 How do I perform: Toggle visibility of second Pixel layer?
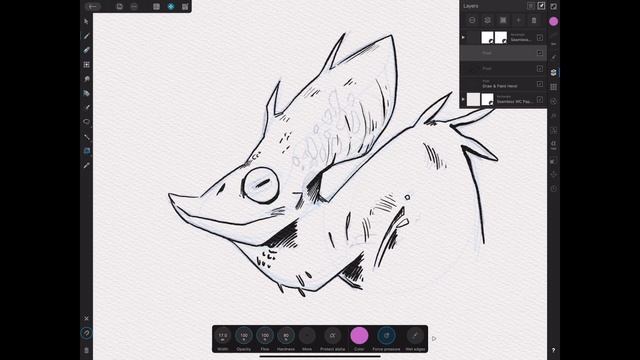click(540, 69)
